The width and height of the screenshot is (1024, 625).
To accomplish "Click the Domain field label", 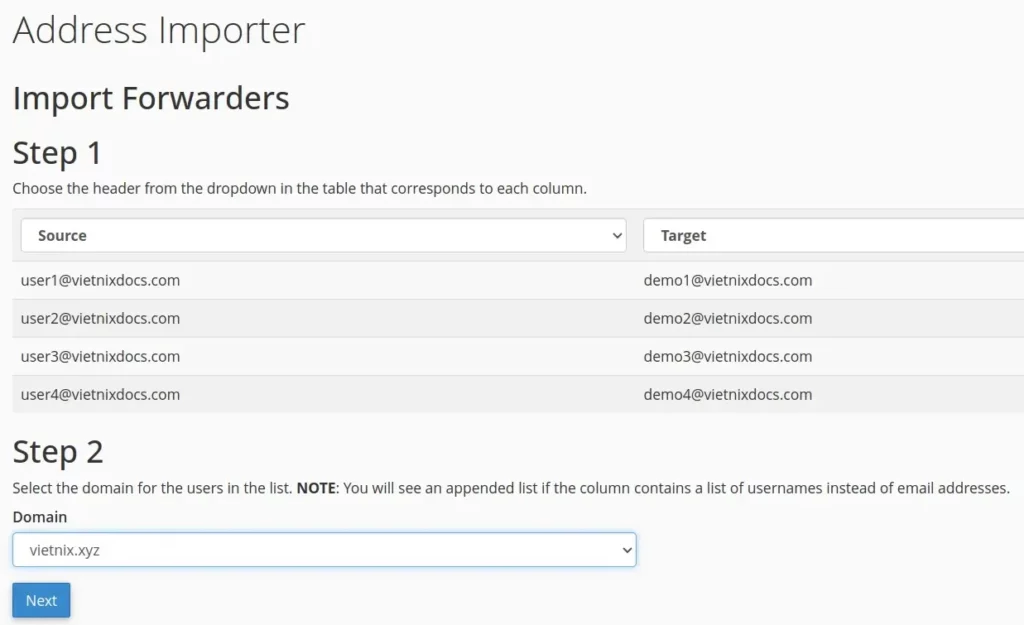I will tap(40, 517).
